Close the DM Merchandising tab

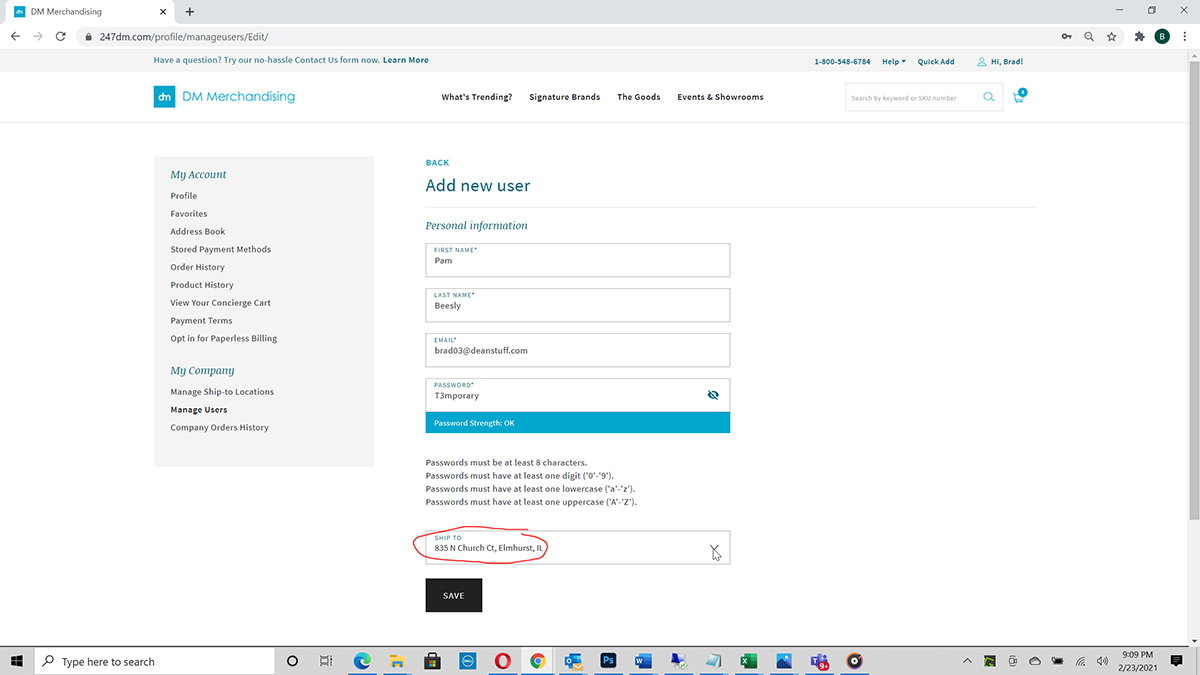click(164, 12)
